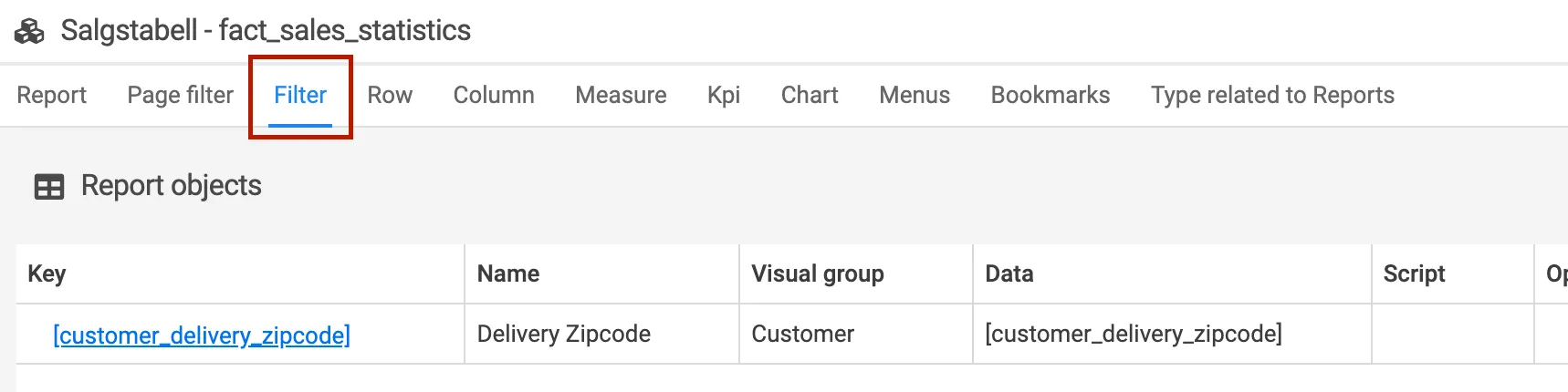1568x392 pixels.
Task: Open the customer_delivery_zipcode key link
Action: pos(202,335)
